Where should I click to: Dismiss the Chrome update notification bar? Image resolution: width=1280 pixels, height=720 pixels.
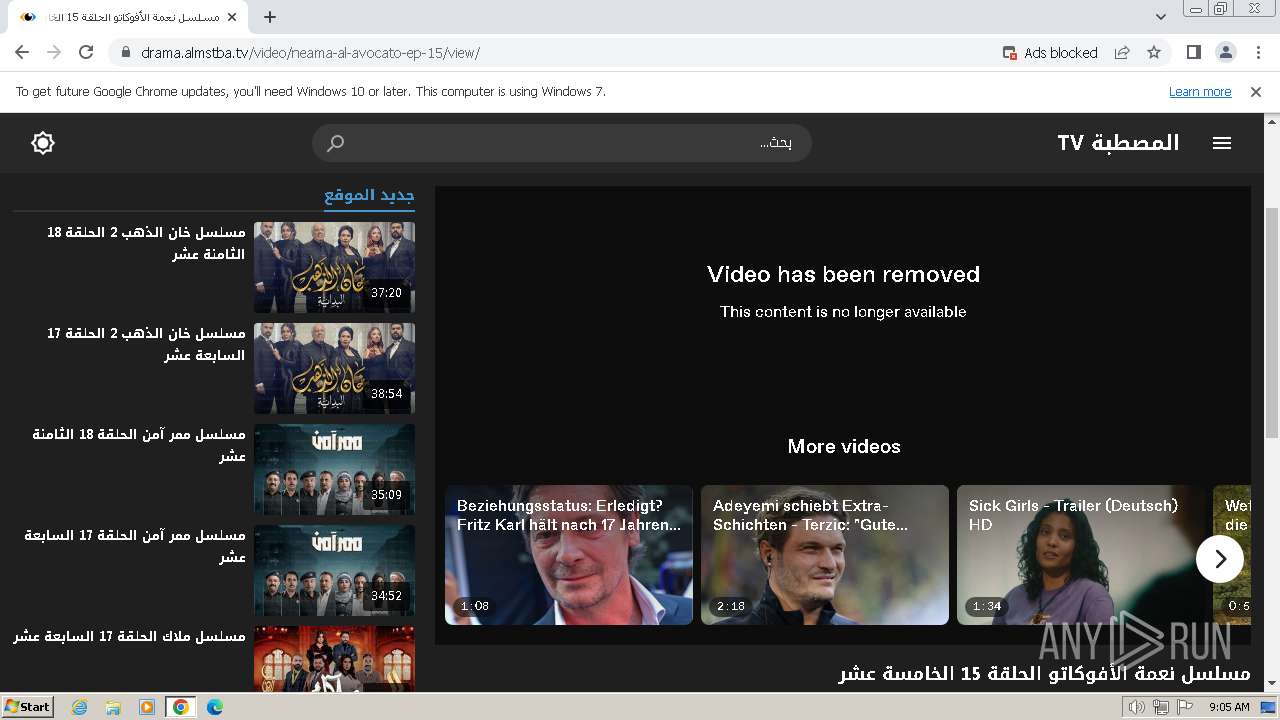tap(1256, 91)
